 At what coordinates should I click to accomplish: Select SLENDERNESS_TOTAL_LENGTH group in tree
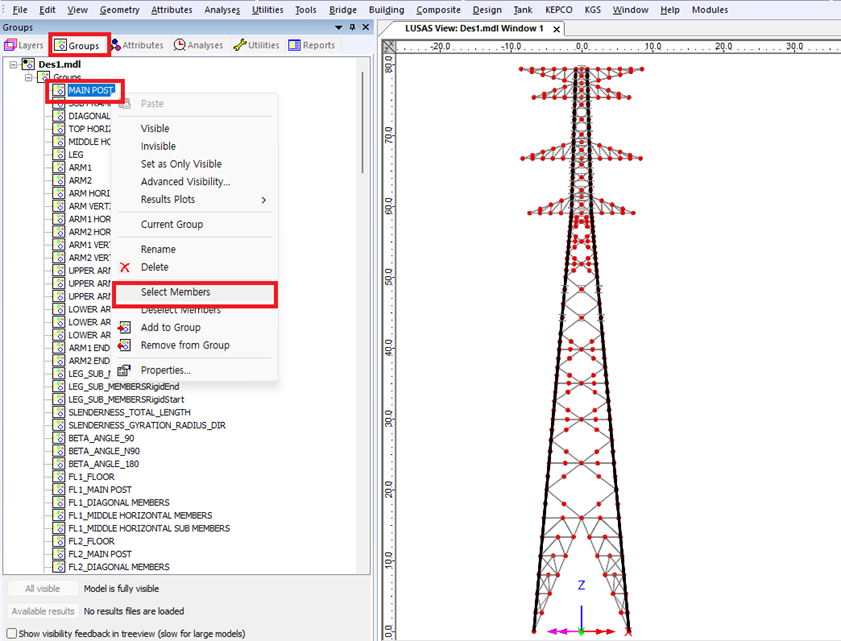(129, 412)
